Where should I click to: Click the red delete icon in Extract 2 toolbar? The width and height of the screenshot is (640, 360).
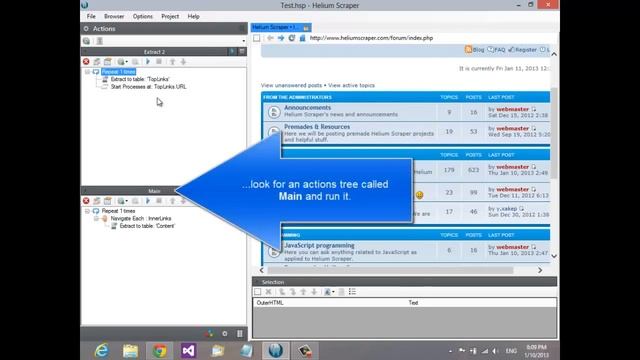tap(86, 62)
